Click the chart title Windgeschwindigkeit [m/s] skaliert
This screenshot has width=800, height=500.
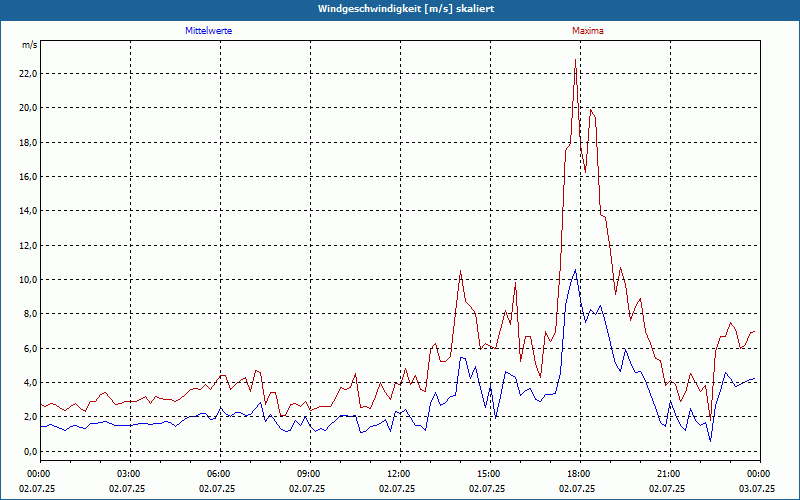coord(406,9)
